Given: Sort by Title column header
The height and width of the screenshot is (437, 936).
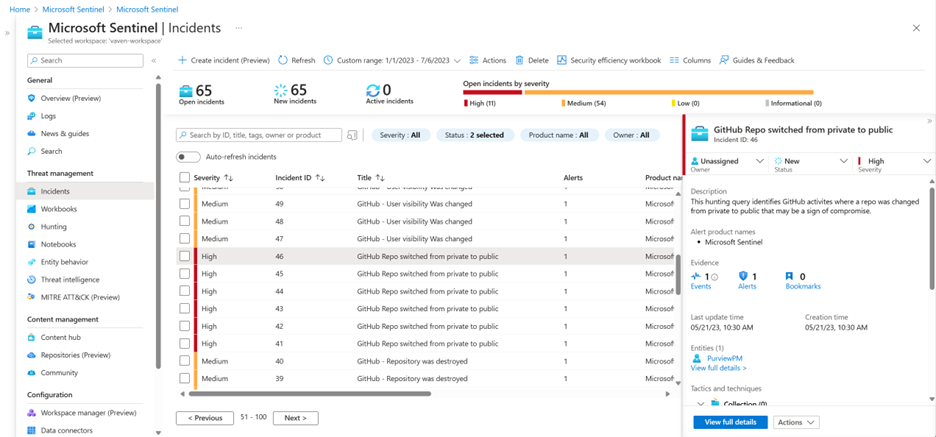Looking at the screenshot, I should (x=371, y=177).
